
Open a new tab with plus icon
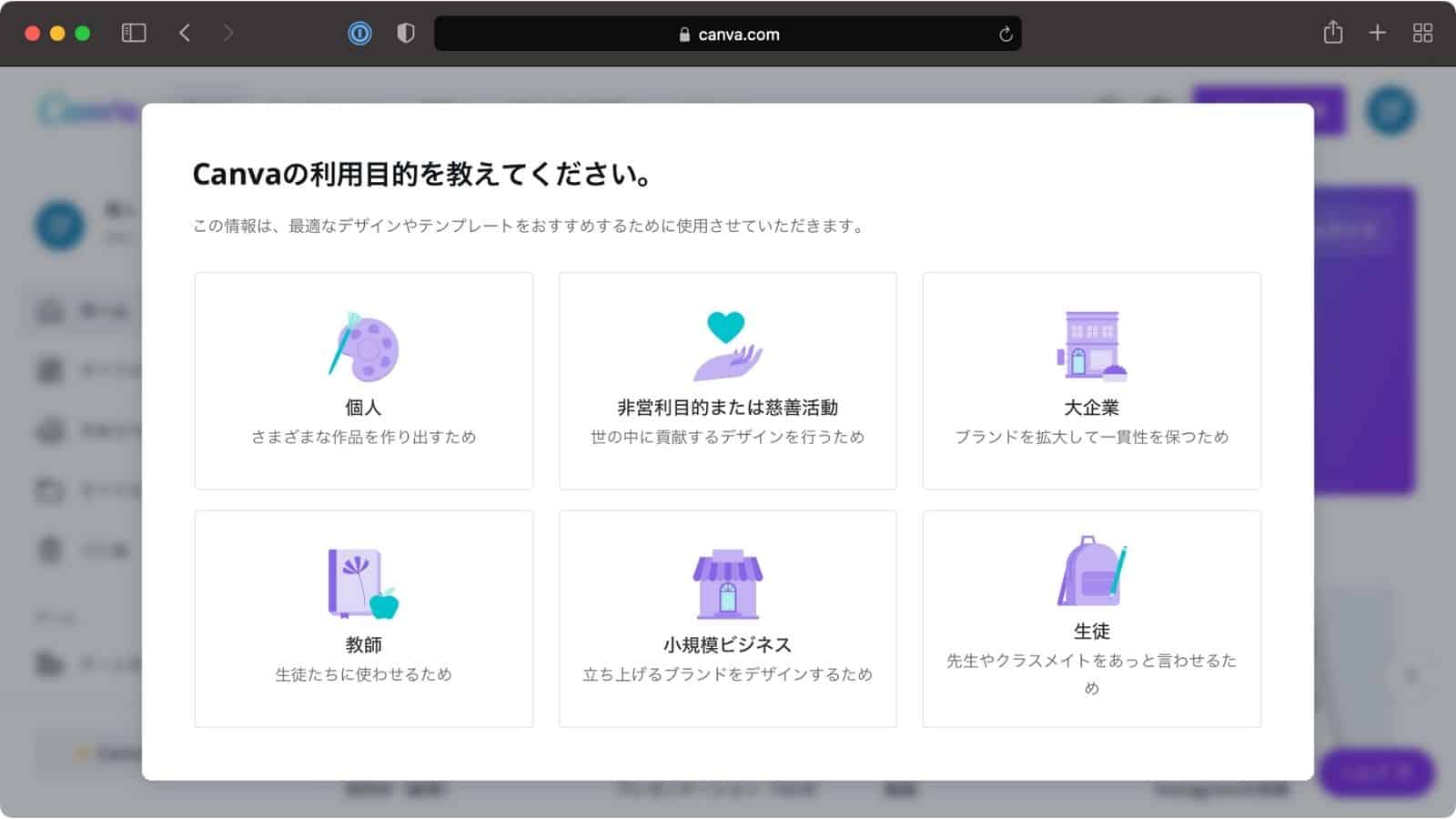point(1378,34)
